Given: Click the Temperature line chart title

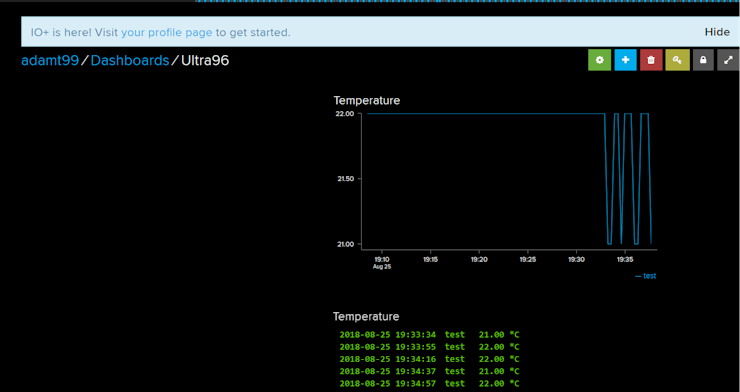Looking at the screenshot, I should (367, 100).
